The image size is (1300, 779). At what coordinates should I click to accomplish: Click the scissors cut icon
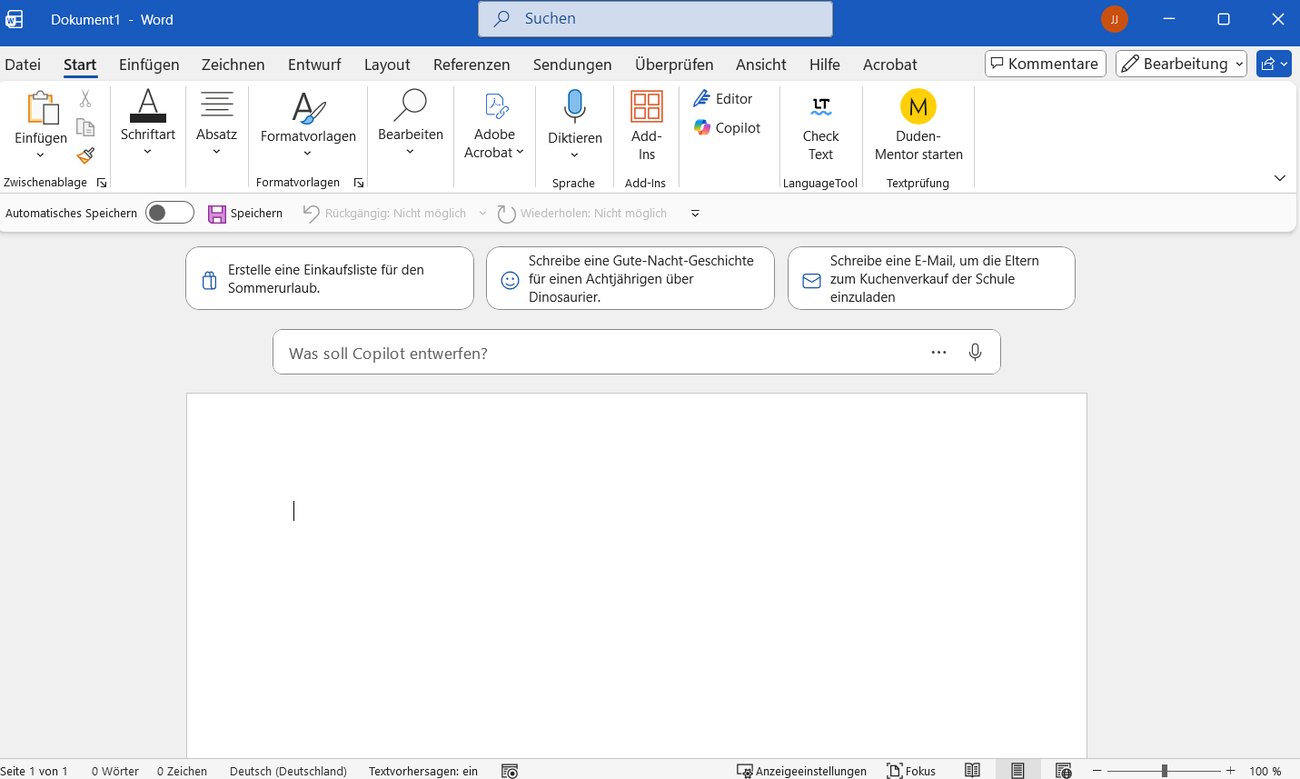coord(85,99)
